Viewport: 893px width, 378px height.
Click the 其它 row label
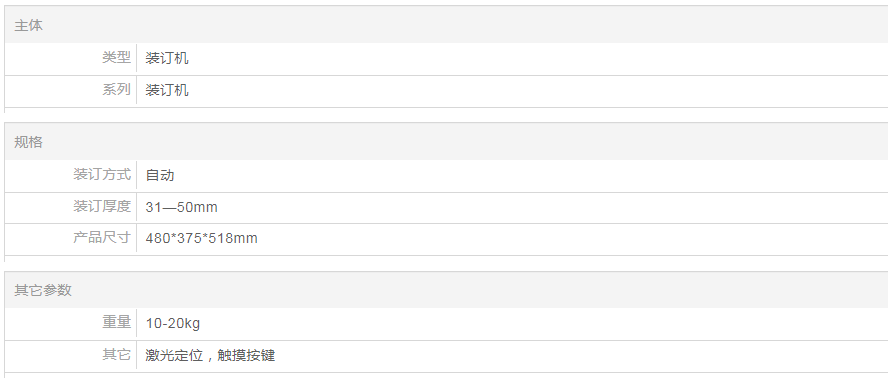(x=116, y=355)
